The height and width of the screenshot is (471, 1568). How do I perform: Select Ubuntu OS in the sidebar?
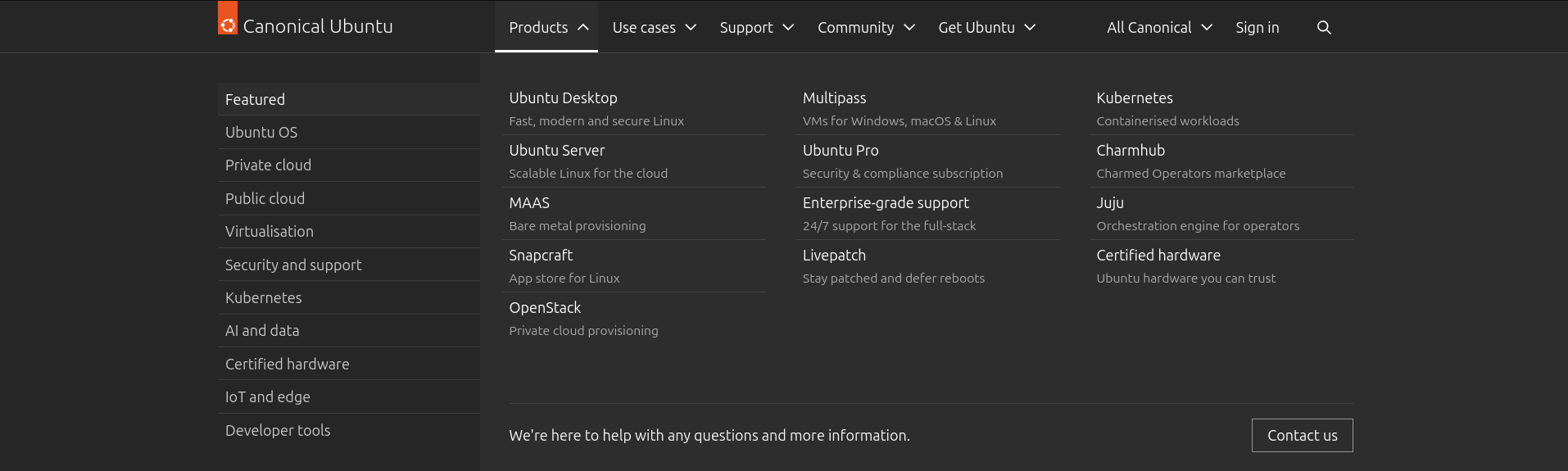click(x=349, y=132)
